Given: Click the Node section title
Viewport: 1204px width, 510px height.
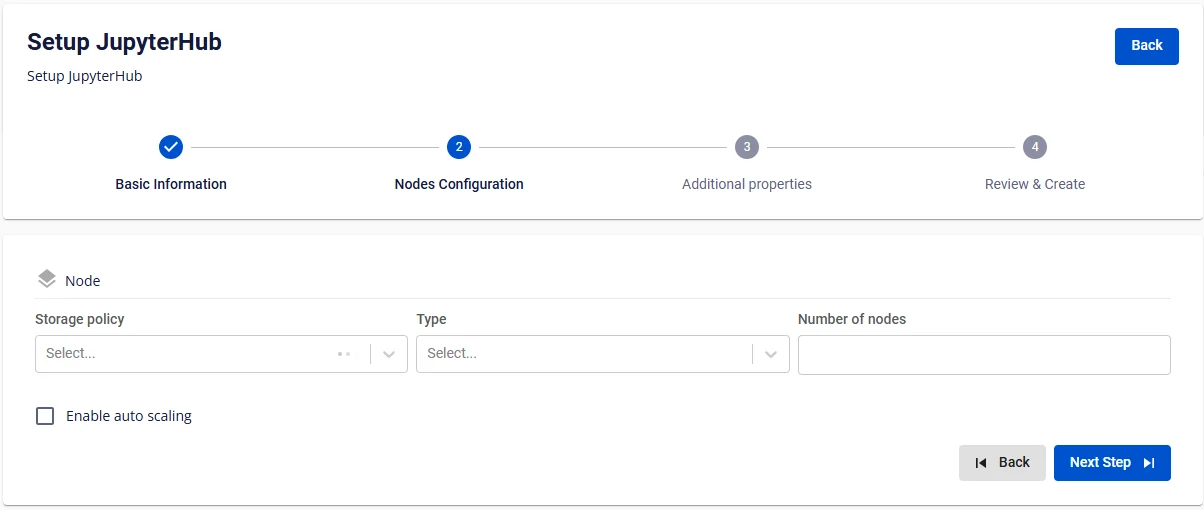Looking at the screenshot, I should [83, 281].
